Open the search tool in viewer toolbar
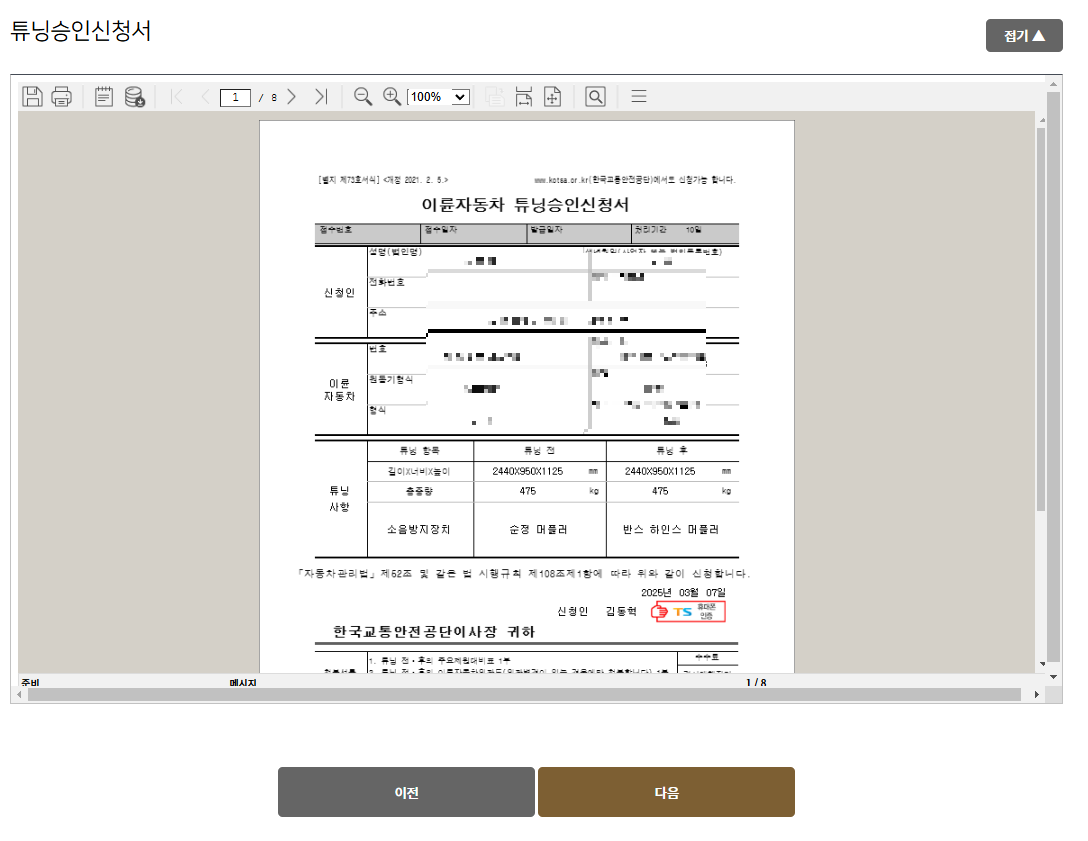Image resolution: width=1088 pixels, height=841 pixels. tap(595, 96)
